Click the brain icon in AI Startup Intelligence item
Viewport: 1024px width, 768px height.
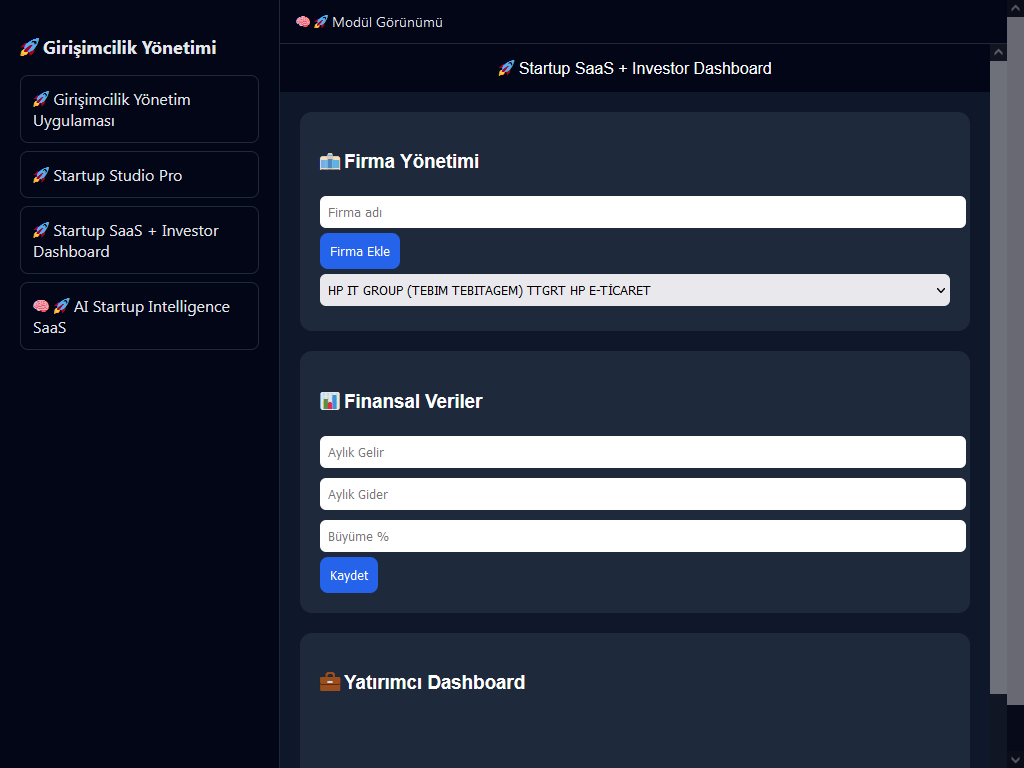tap(41, 307)
